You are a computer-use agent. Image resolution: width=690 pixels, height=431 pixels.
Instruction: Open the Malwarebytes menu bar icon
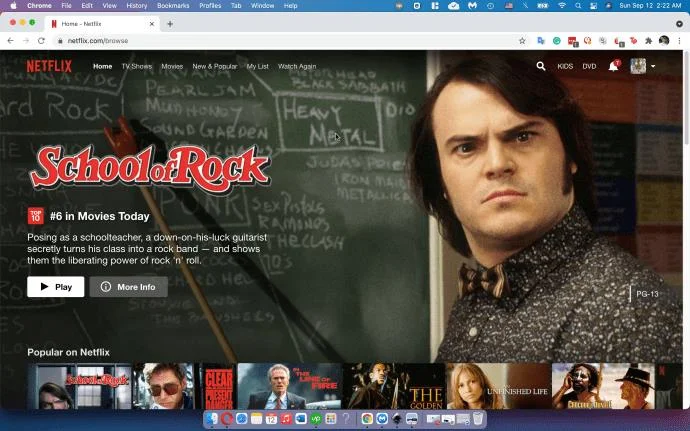click(473, 6)
